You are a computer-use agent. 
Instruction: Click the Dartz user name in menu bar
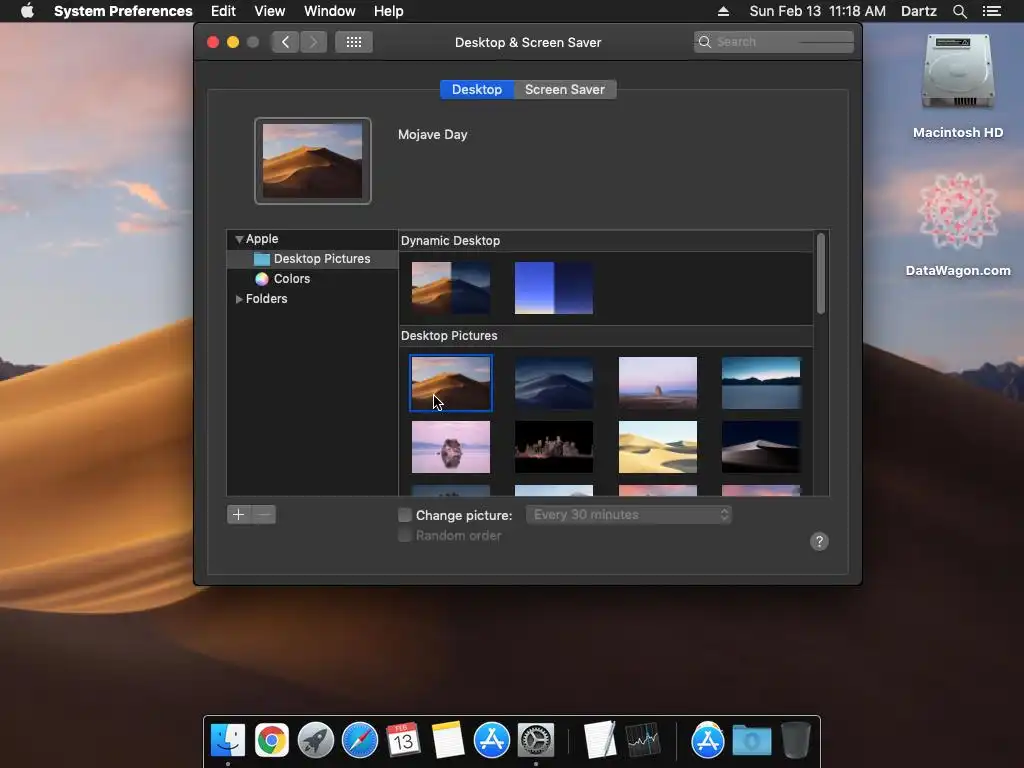click(x=919, y=11)
